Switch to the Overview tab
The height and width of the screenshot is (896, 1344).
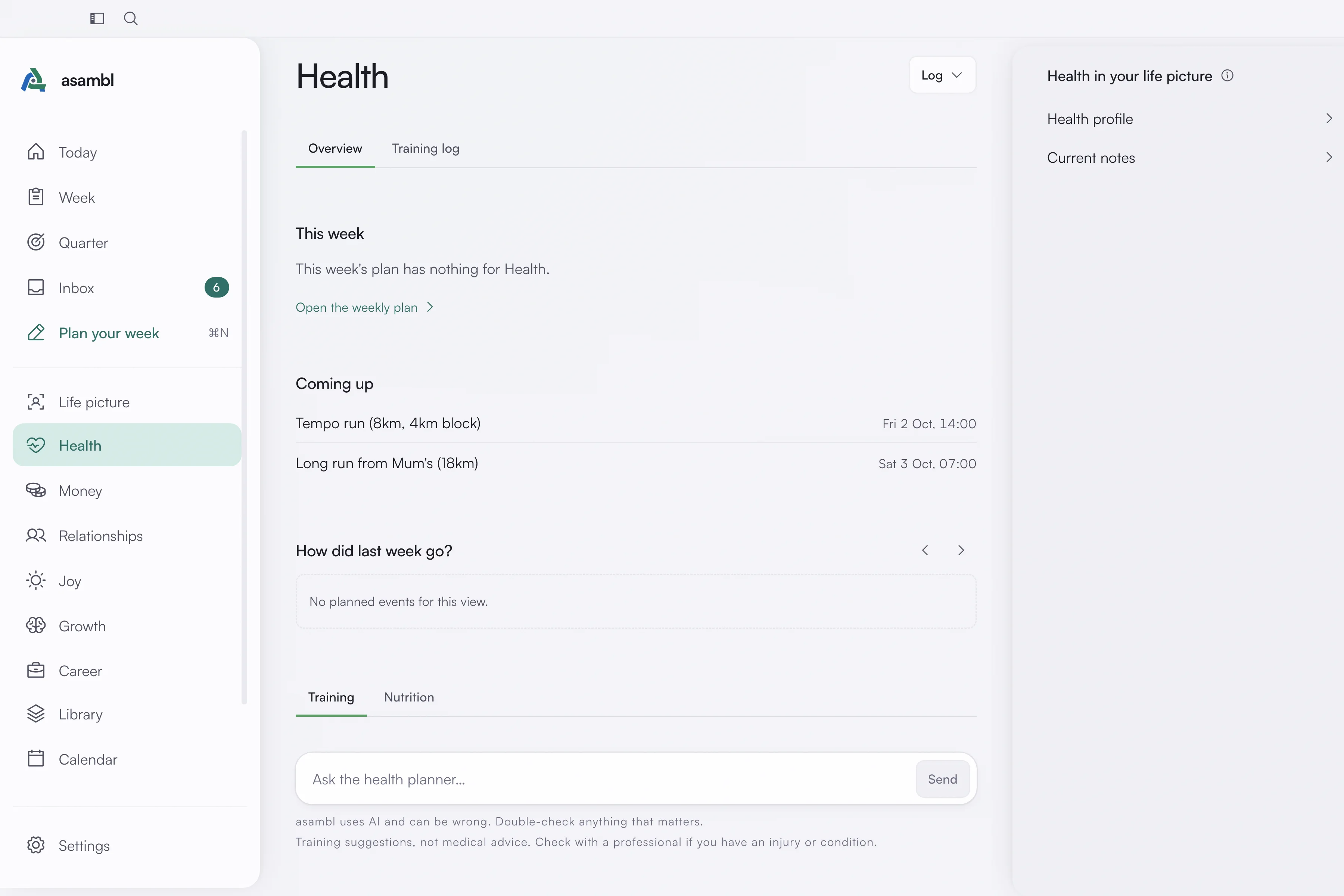(x=335, y=149)
